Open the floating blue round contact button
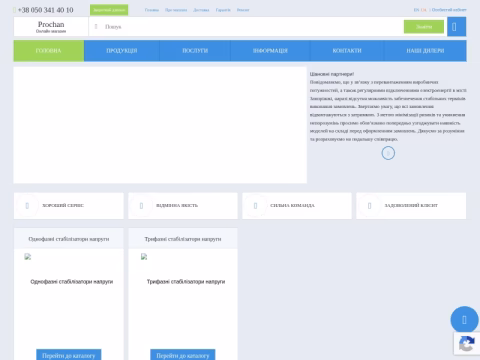This screenshot has width=480, height=360. point(464,320)
